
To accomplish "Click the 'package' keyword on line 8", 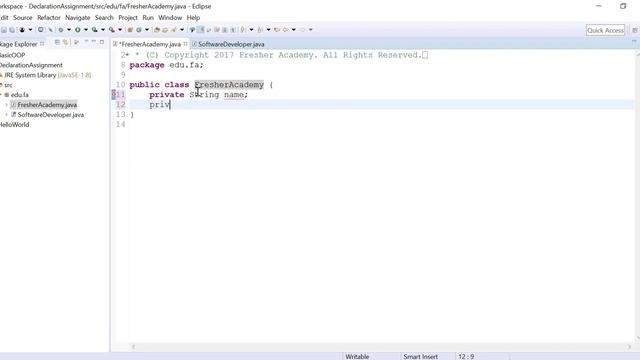I will pos(147,65).
